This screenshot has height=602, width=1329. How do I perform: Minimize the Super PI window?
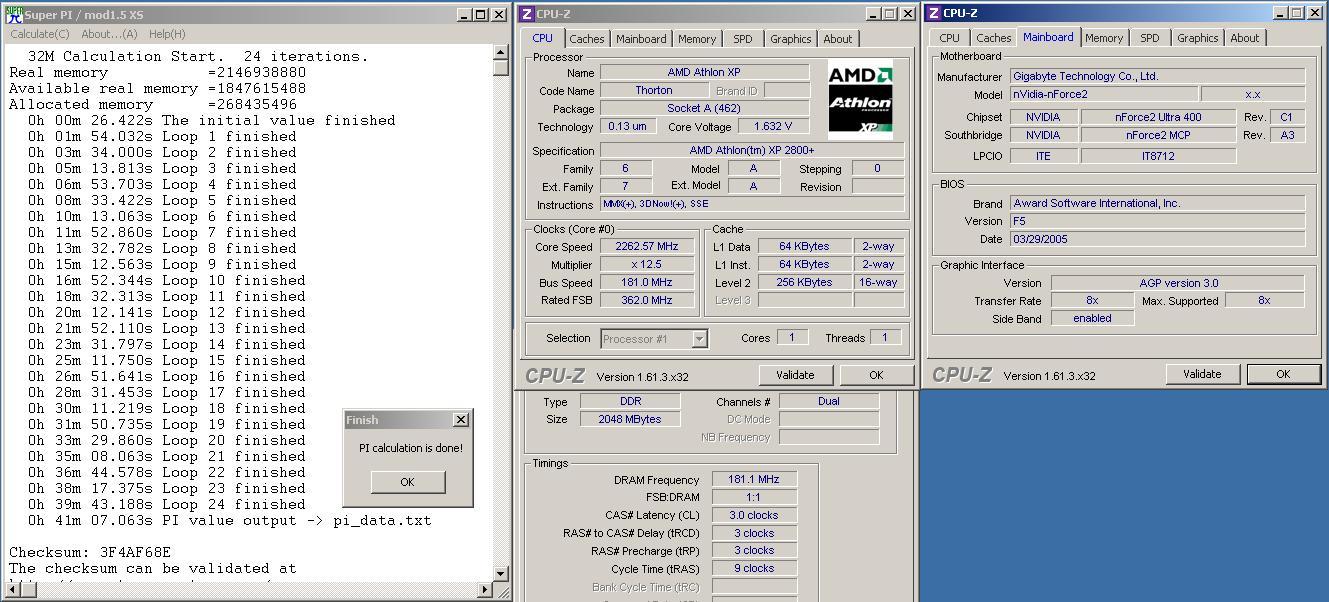point(464,15)
